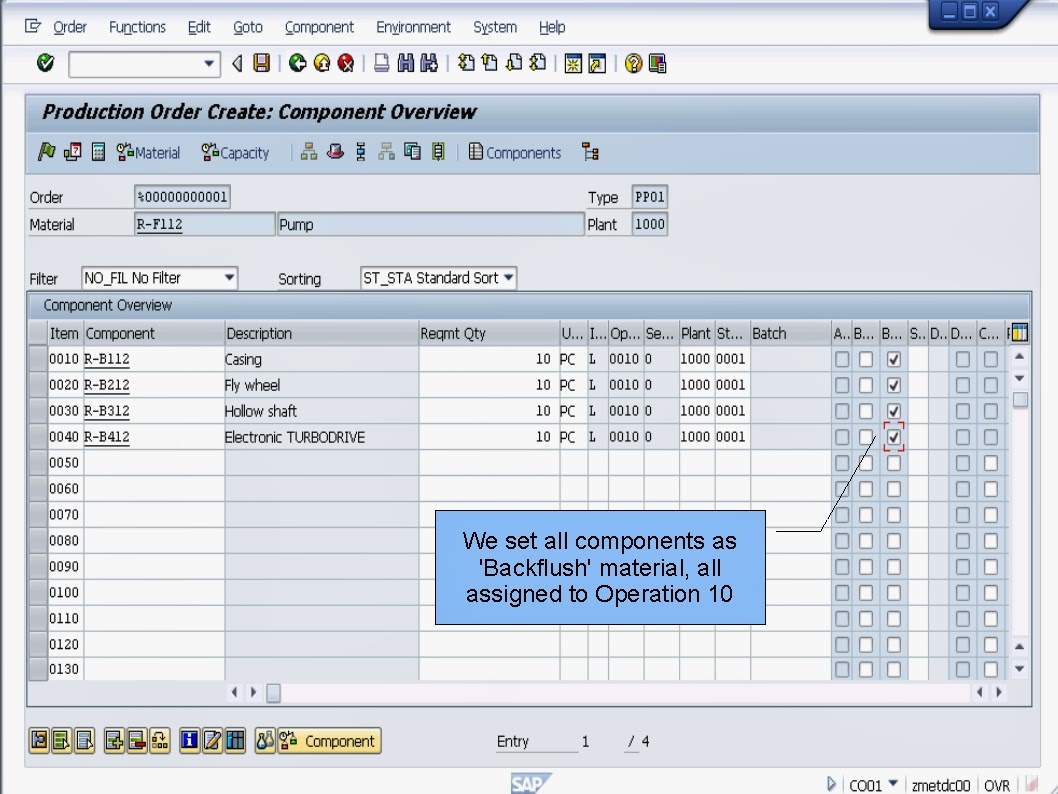1058x794 pixels.
Task: Click the R-B212 component link
Action: point(107,384)
